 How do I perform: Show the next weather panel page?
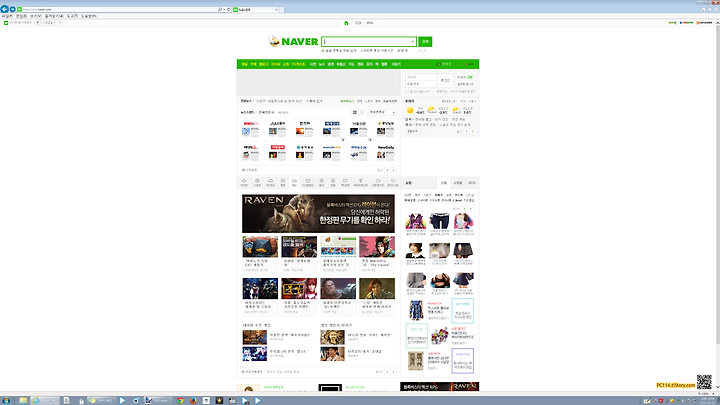472,131
